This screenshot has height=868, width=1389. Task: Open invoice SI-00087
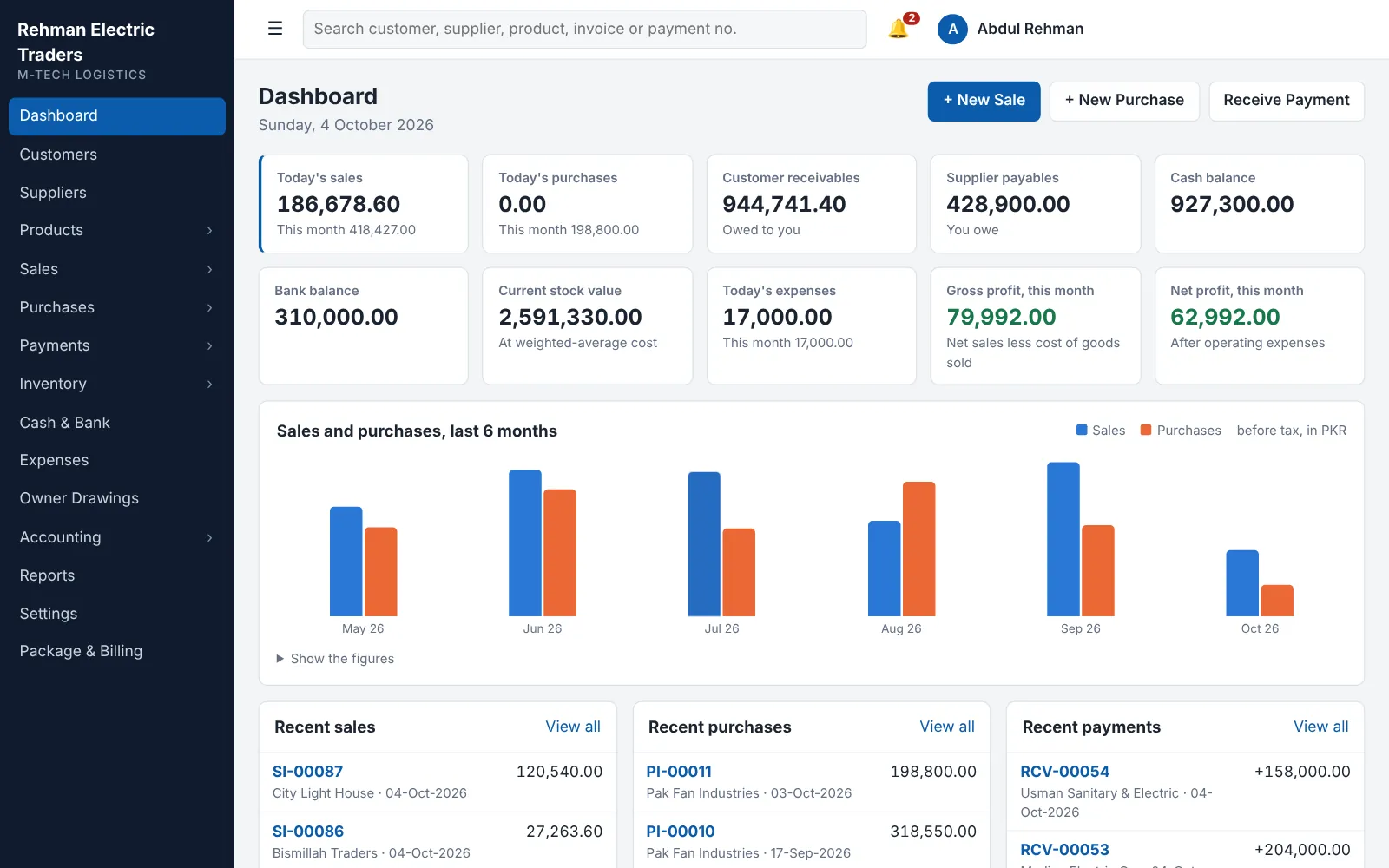tap(307, 772)
